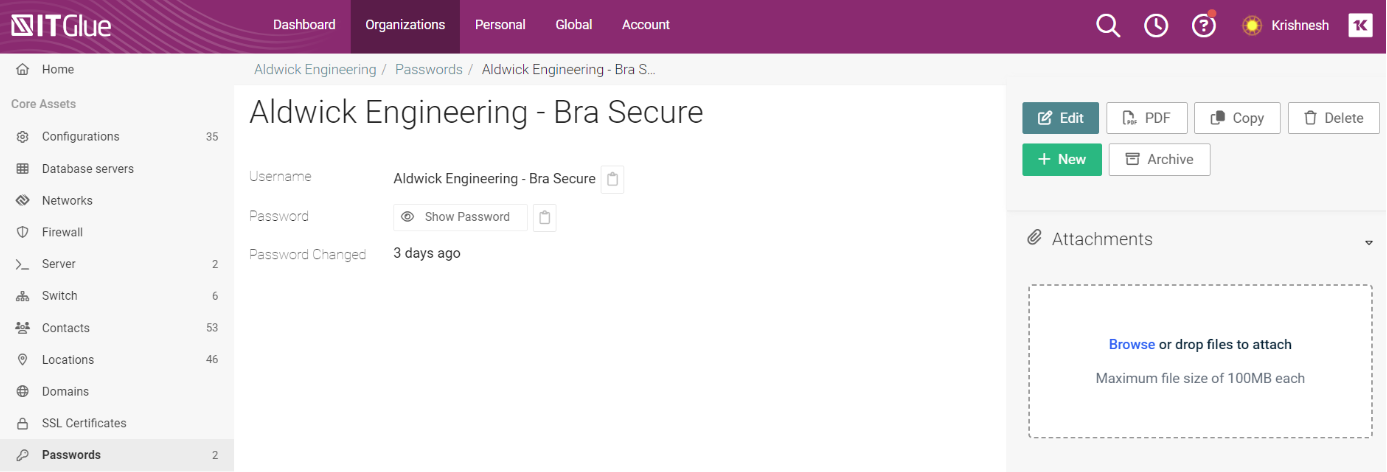1387x472 pixels.
Task: Open the Krishnesh user menu
Action: tap(1300, 26)
